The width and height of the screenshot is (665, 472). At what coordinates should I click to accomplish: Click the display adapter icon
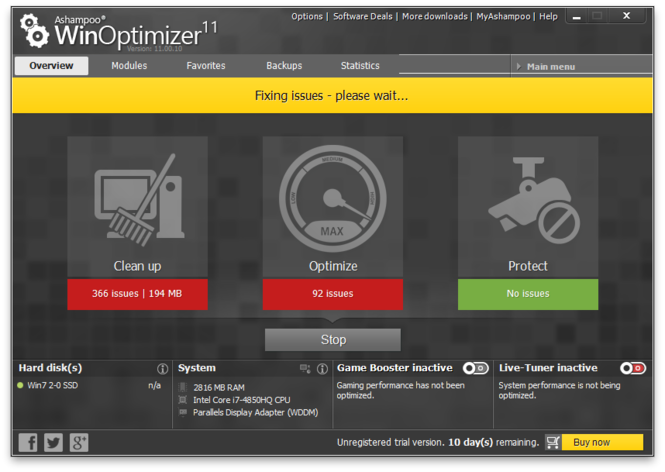(183, 412)
